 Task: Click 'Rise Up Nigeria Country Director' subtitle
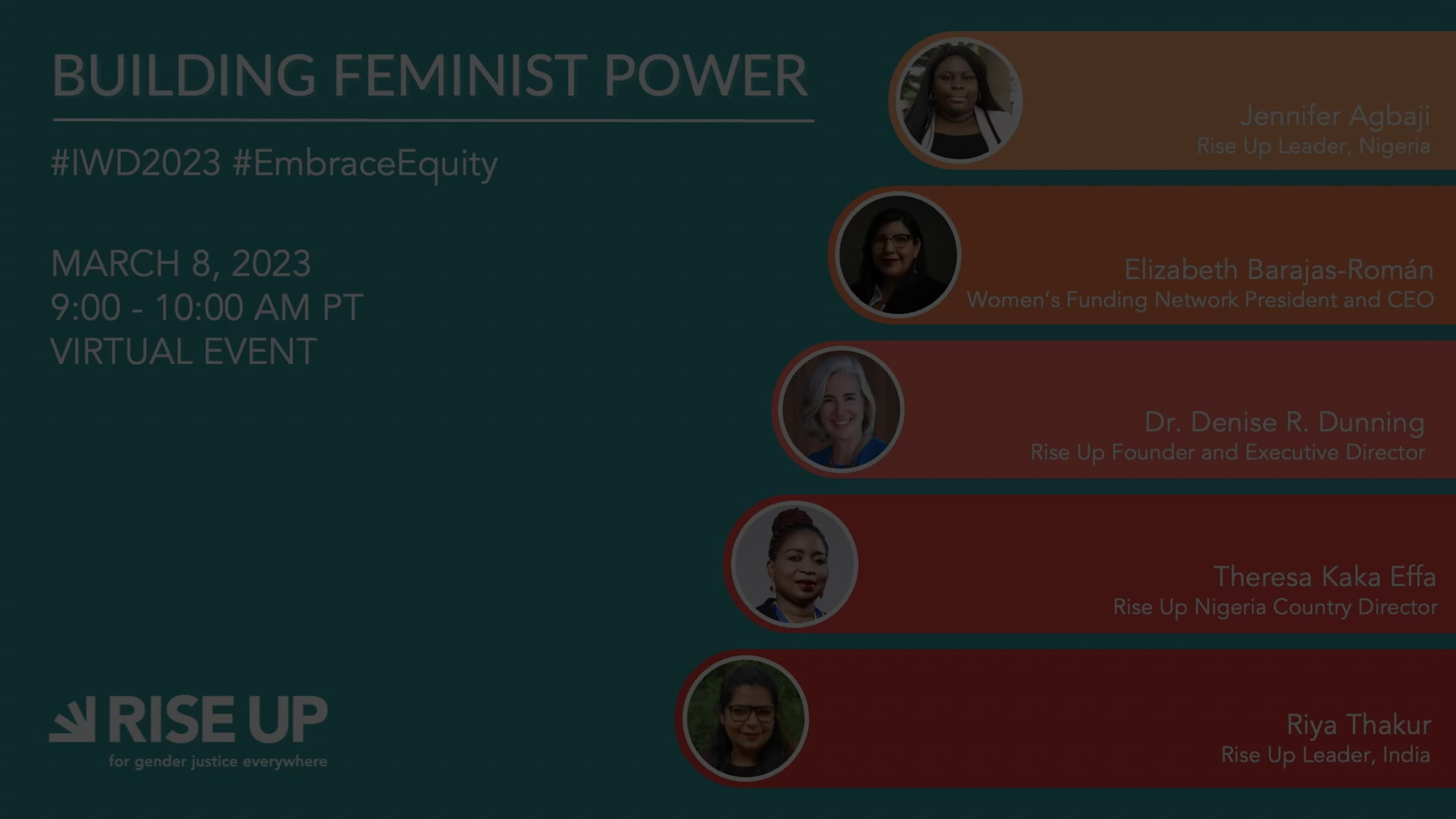(1275, 607)
